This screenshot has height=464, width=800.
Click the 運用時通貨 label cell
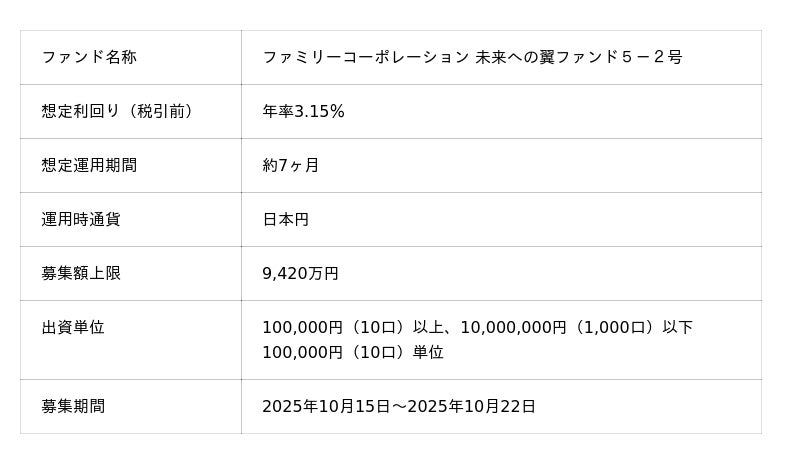click(x=81, y=219)
